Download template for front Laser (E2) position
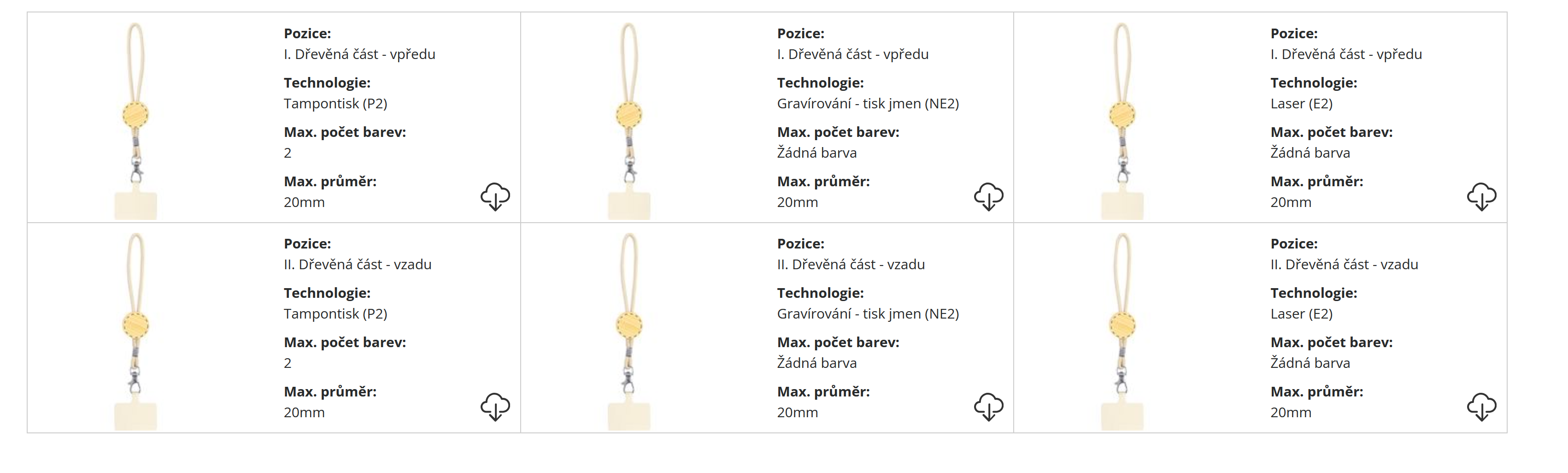Viewport: 1568px width, 473px height. pos(1481,197)
